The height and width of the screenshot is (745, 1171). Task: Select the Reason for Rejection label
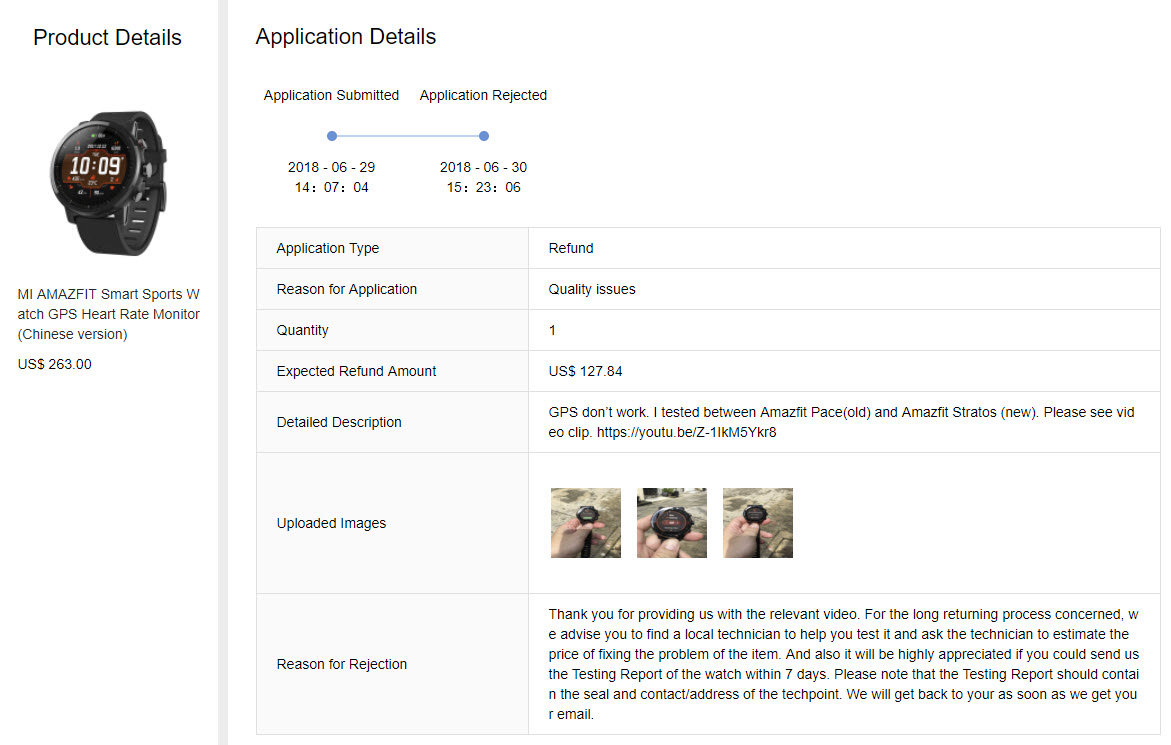pos(342,664)
